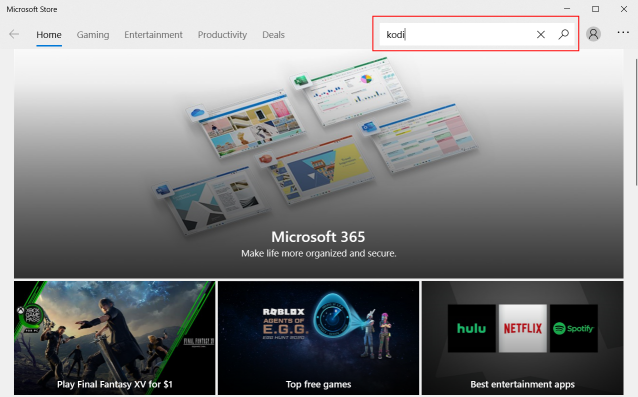Click the vertical scrollbar on right edge
Image resolution: width=638 pixels, height=397 pixels.
(636, 122)
